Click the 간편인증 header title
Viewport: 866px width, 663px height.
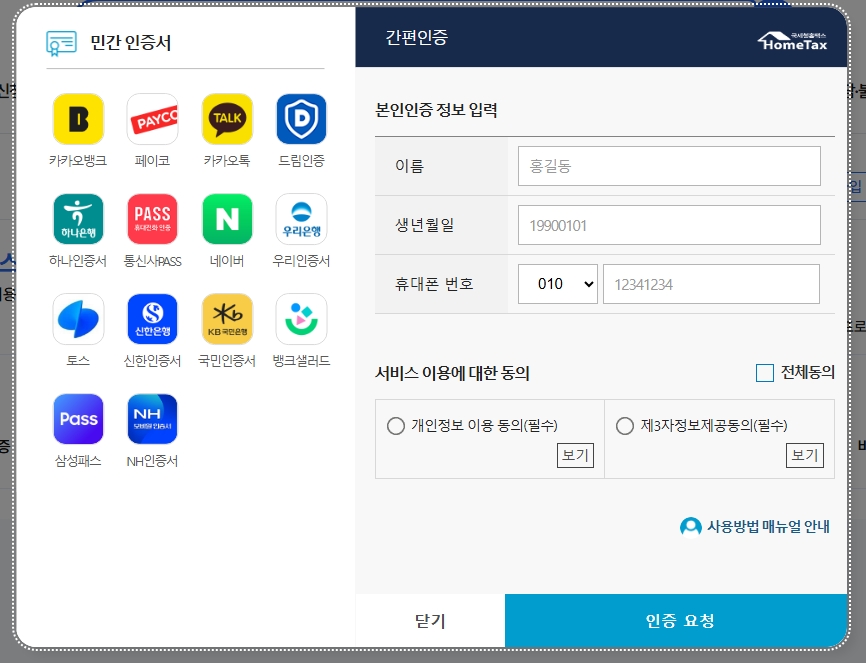pyautogui.click(x=416, y=37)
